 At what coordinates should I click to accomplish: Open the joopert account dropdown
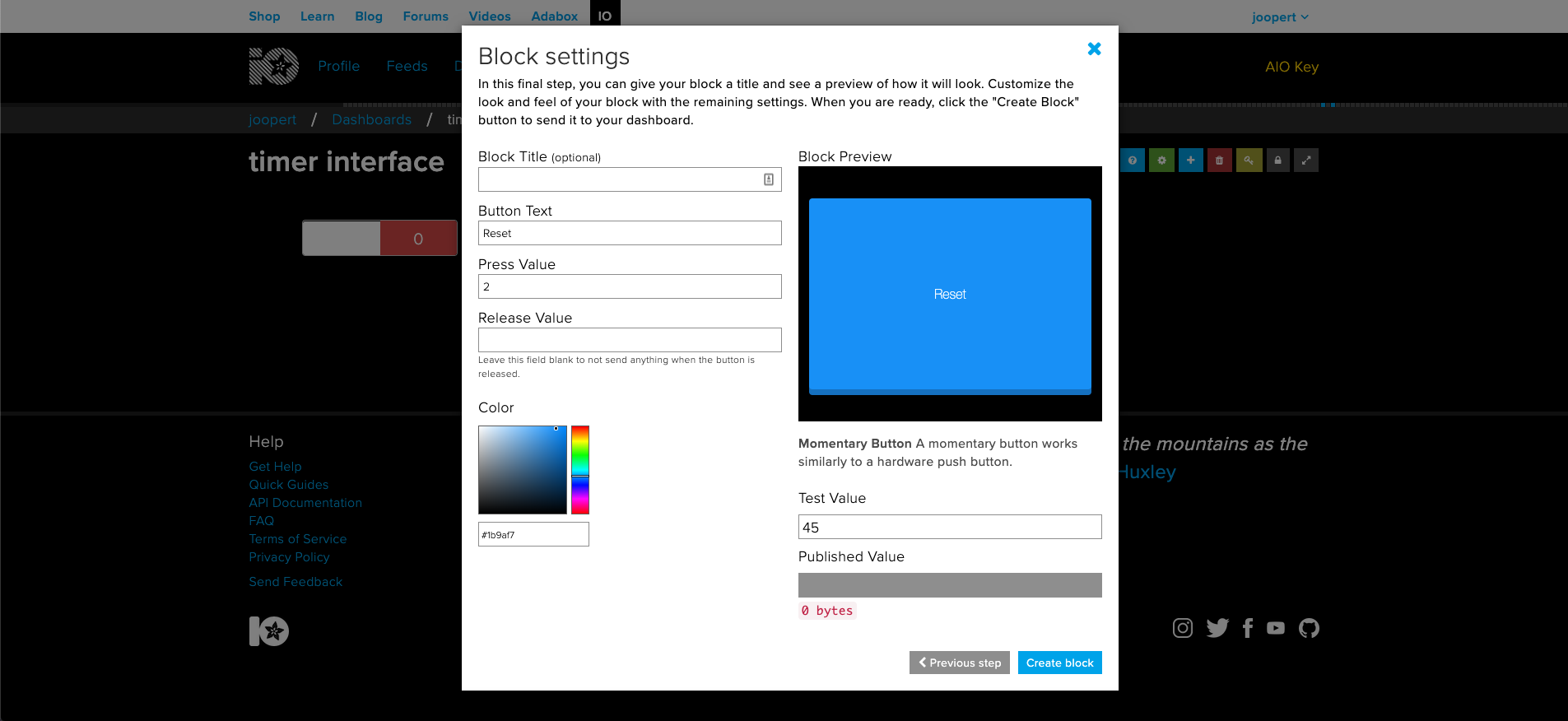[1280, 16]
